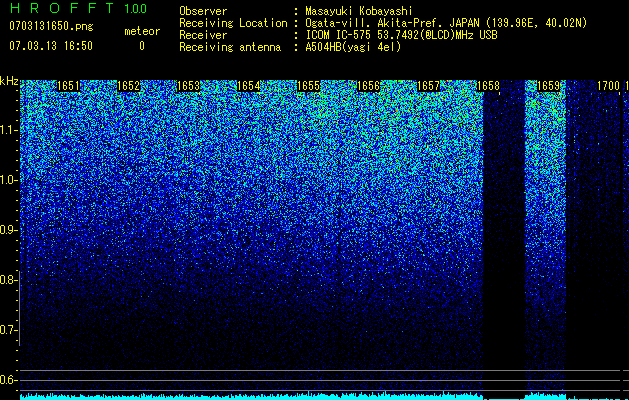The width and height of the screenshot is (629, 400).
Task: Select the file name 0703131650.png
Action: (51, 26)
